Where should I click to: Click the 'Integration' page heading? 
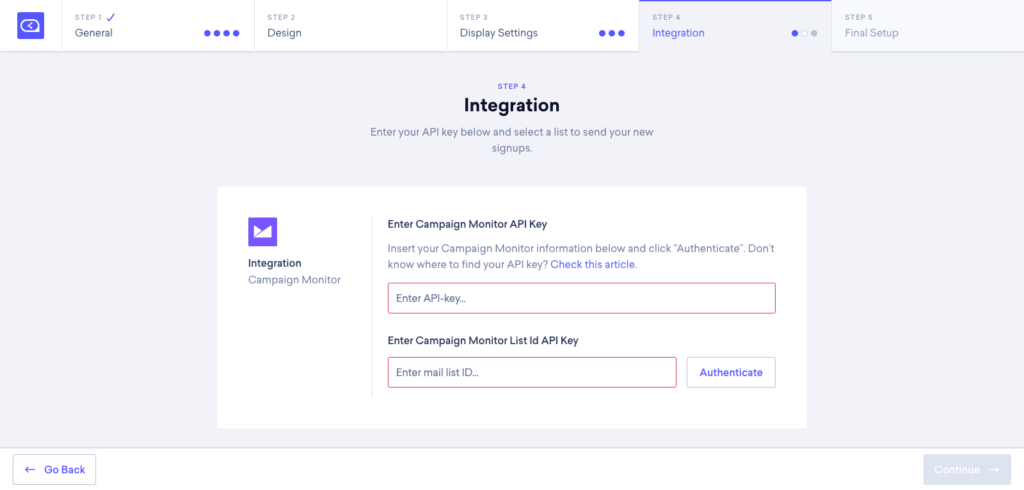point(511,105)
